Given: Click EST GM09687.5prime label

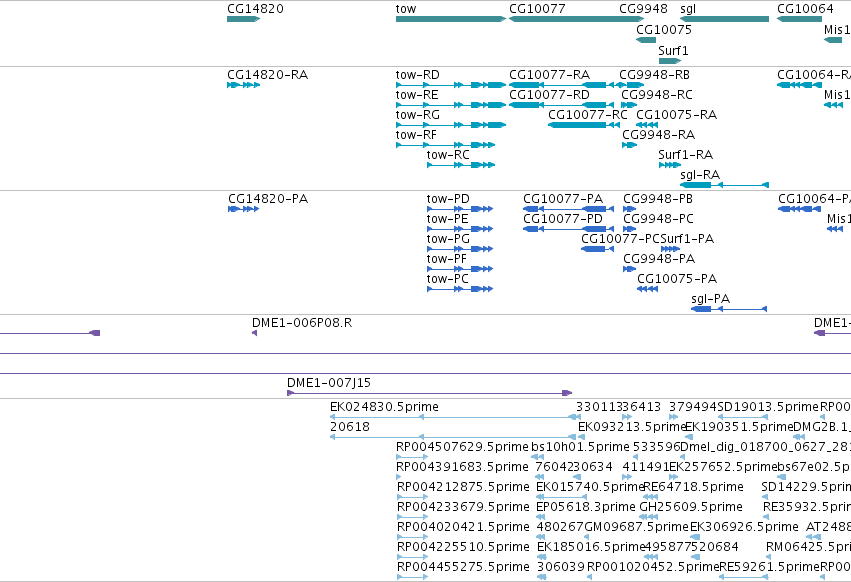Looking at the screenshot, I should point(636,527).
